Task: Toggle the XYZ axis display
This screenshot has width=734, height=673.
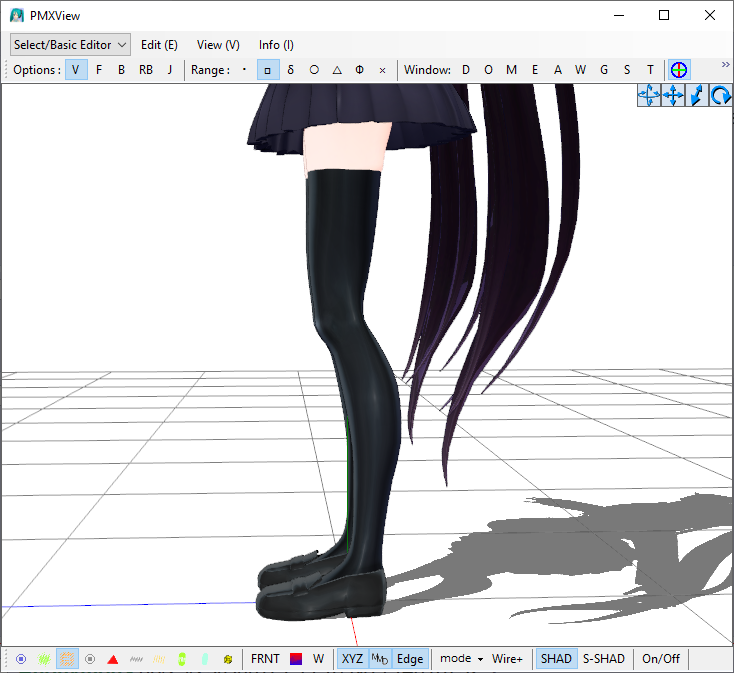Action: click(x=352, y=659)
